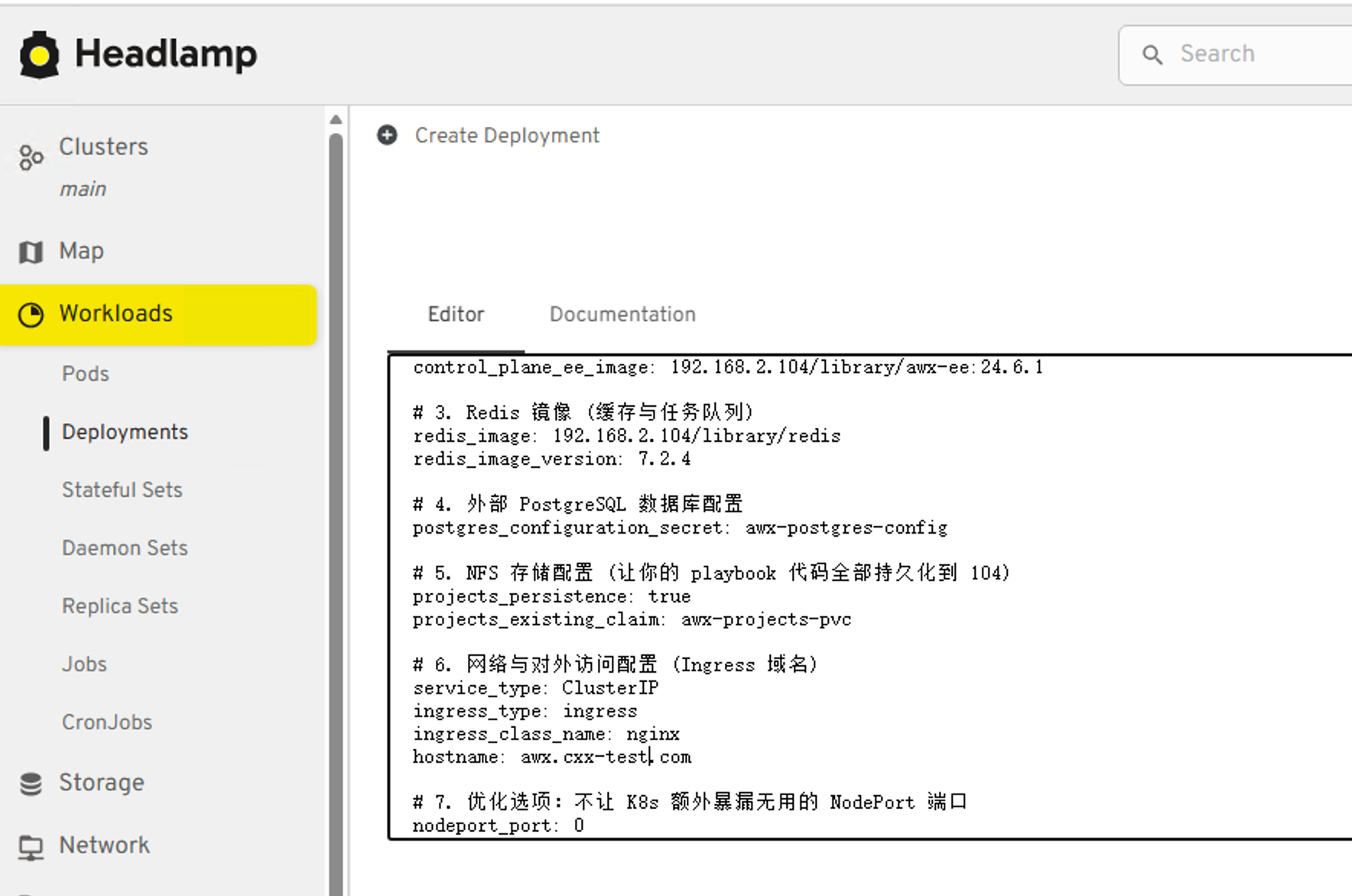This screenshot has width=1352, height=896.
Task: Switch to the Documentation tab
Action: [622, 314]
